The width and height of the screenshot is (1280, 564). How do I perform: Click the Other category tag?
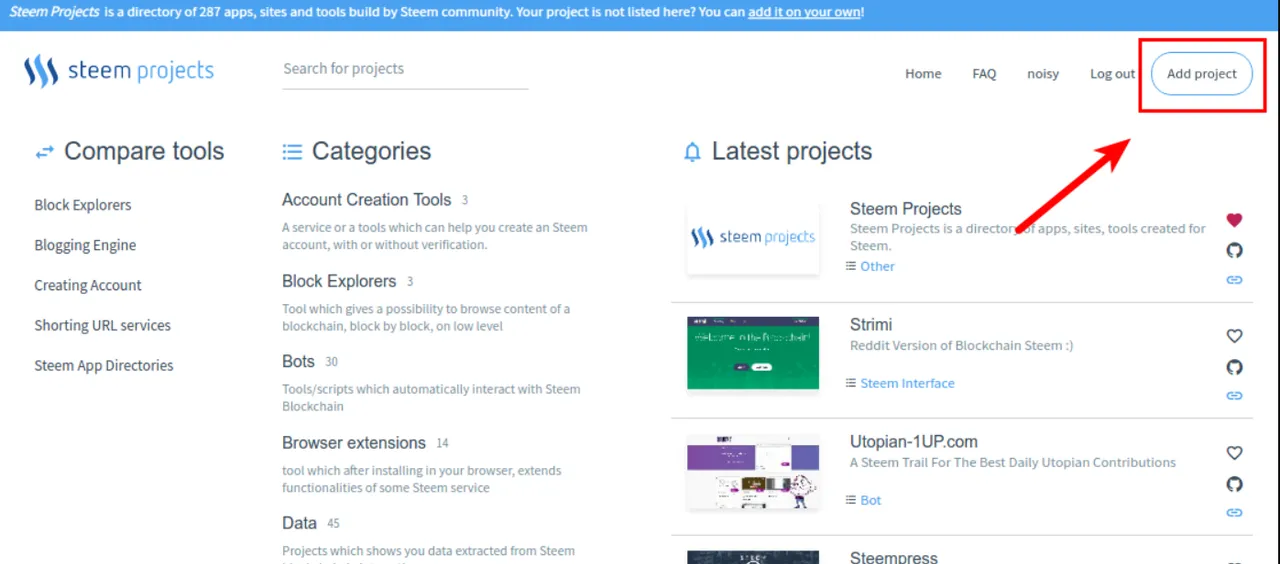pos(877,266)
